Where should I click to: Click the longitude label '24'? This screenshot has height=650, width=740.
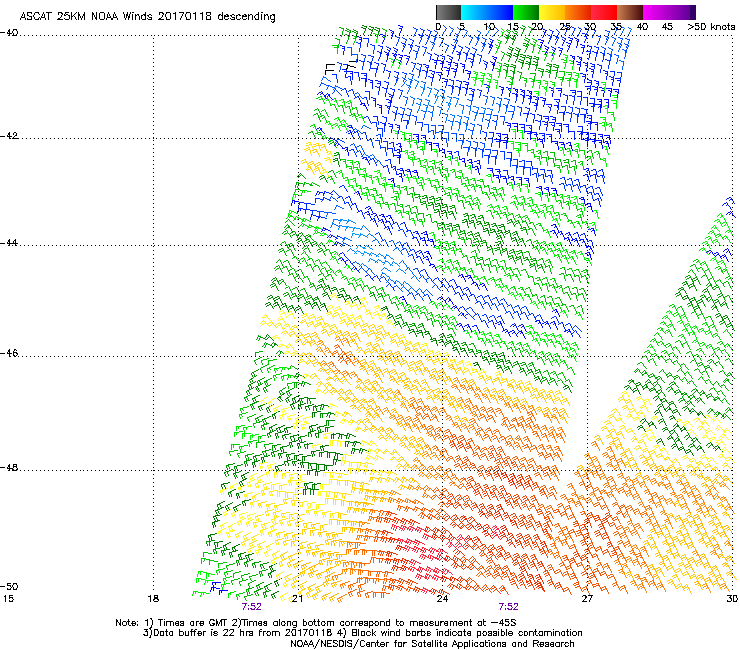click(442, 599)
